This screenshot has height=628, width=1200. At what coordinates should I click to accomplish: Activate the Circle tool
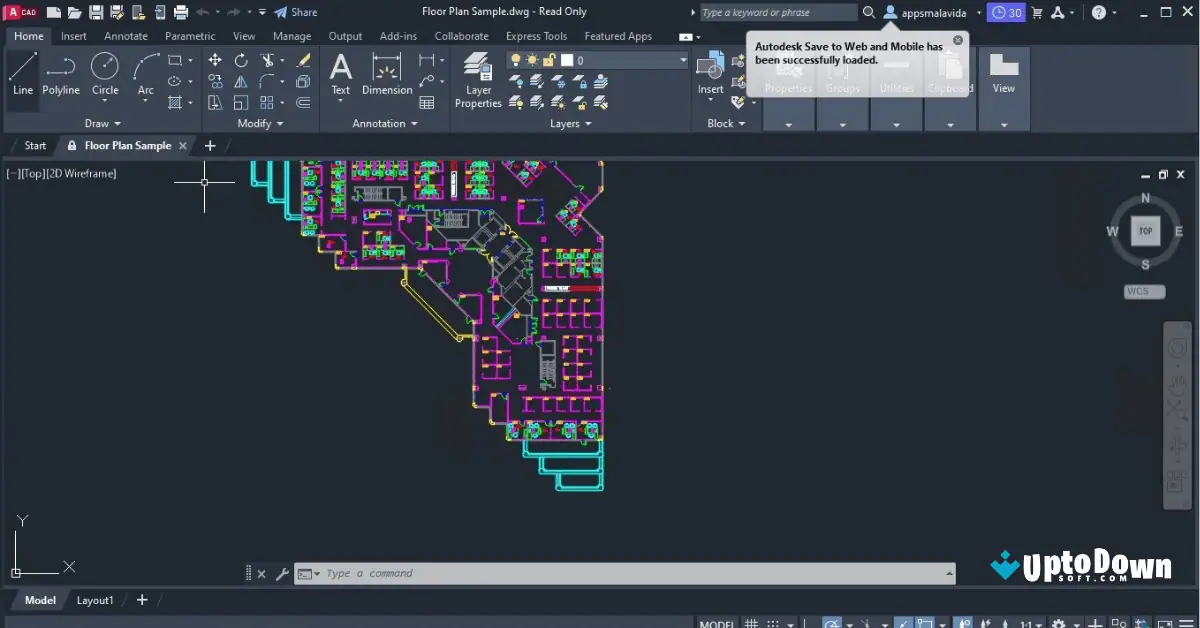click(104, 70)
